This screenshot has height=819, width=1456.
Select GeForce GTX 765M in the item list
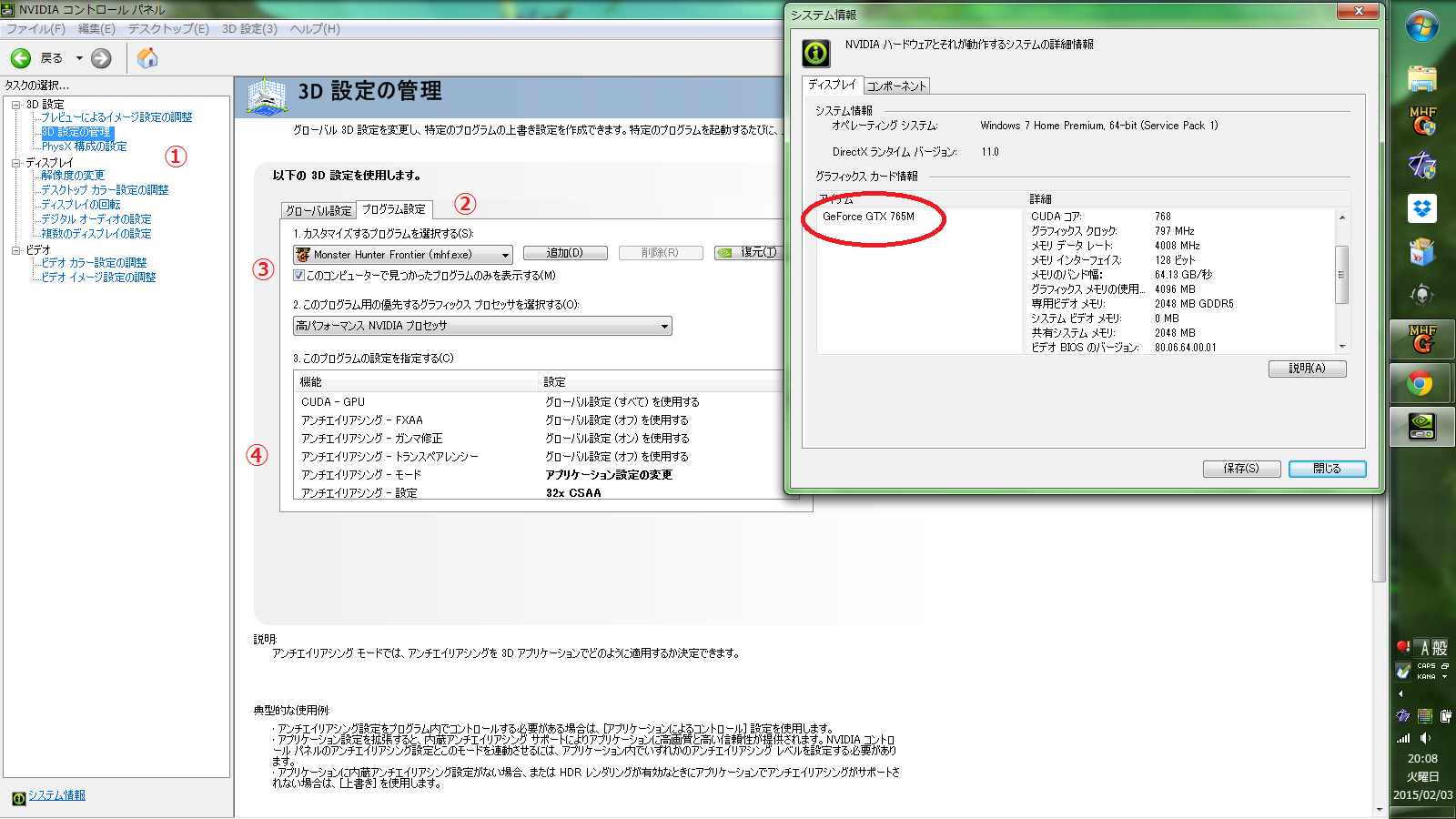point(868,217)
